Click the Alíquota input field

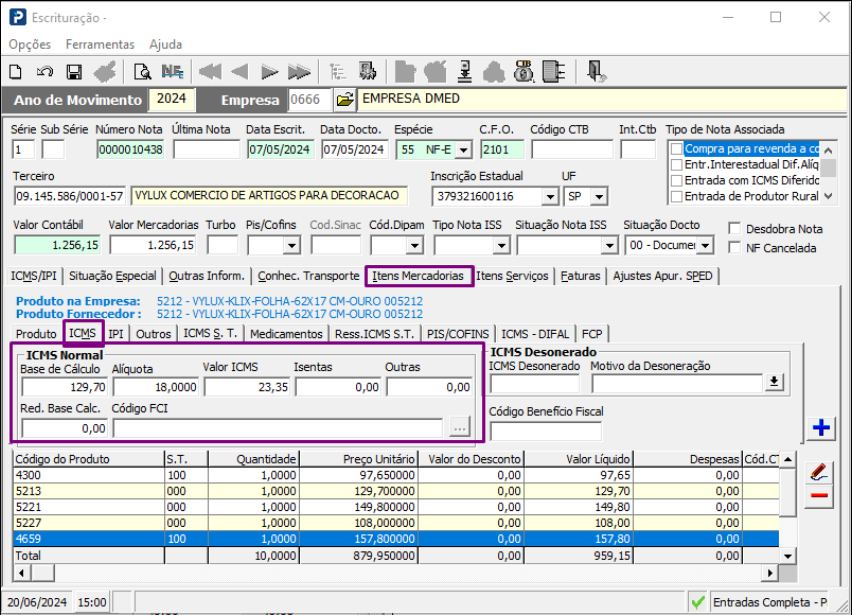(154, 386)
